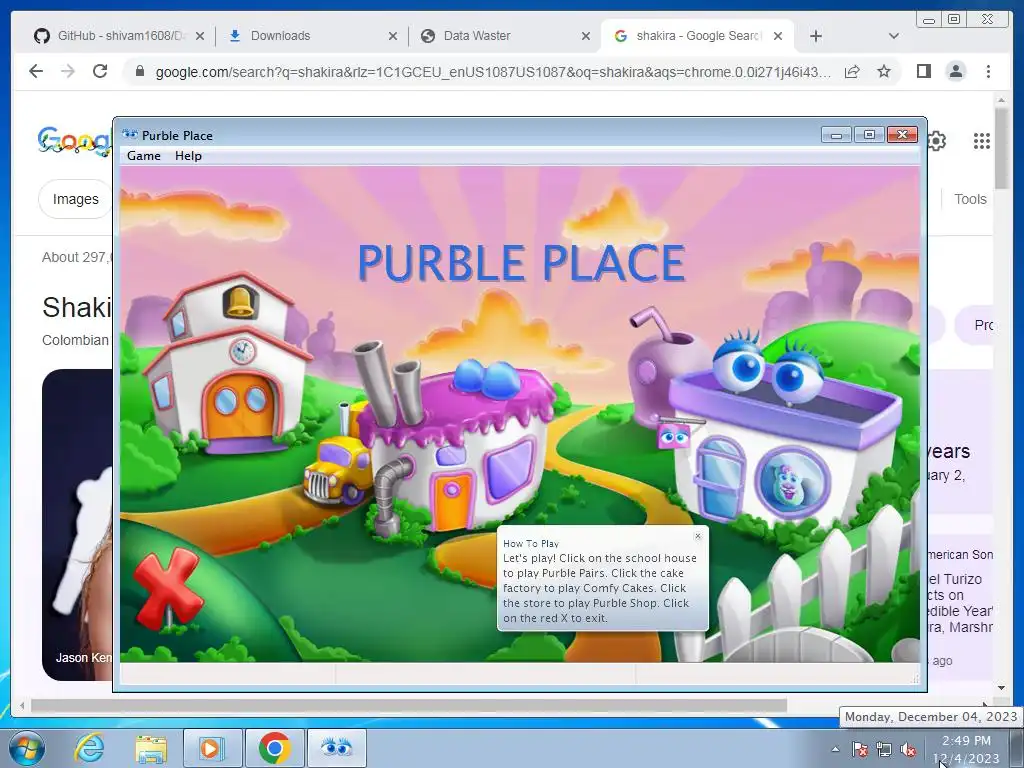1024x768 pixels.
Task: Bookmark this page with the star icon
Action: click(884, 71)
